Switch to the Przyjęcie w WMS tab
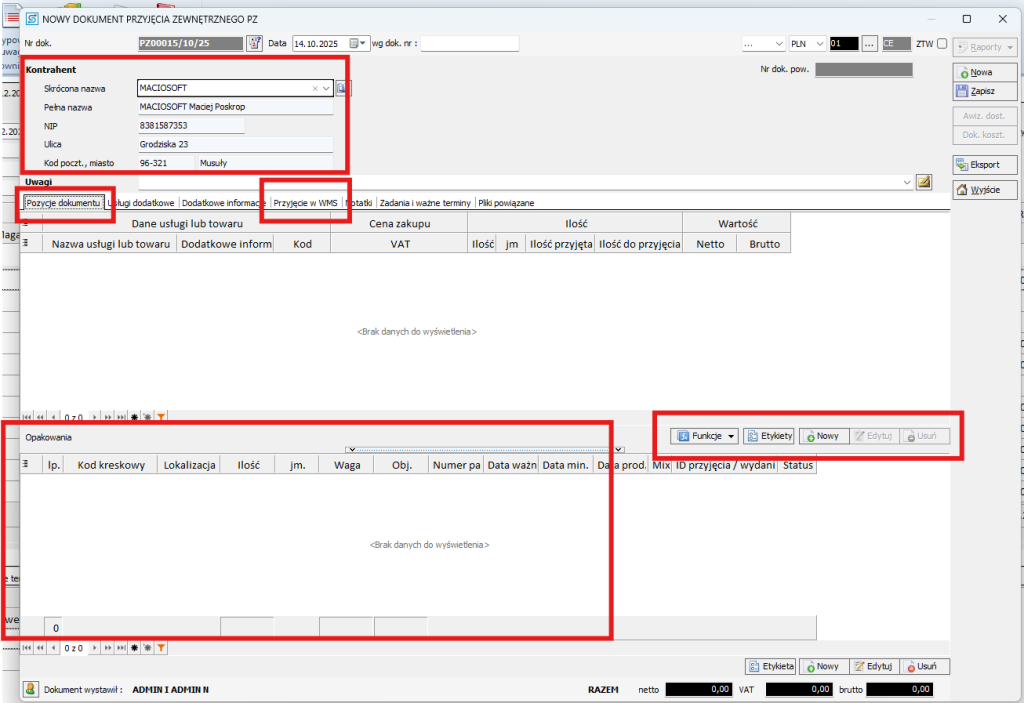 click(x=305, y=203)
